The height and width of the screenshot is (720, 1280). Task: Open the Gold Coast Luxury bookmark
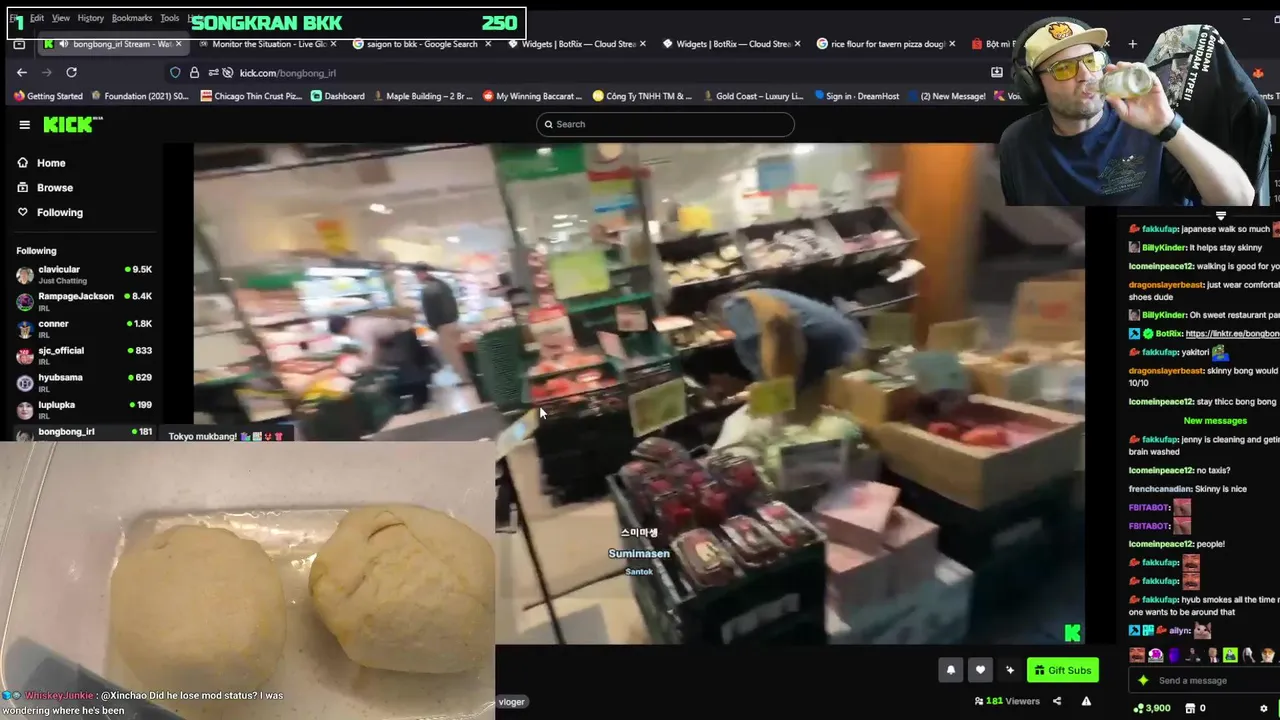[x=752, y=96]
